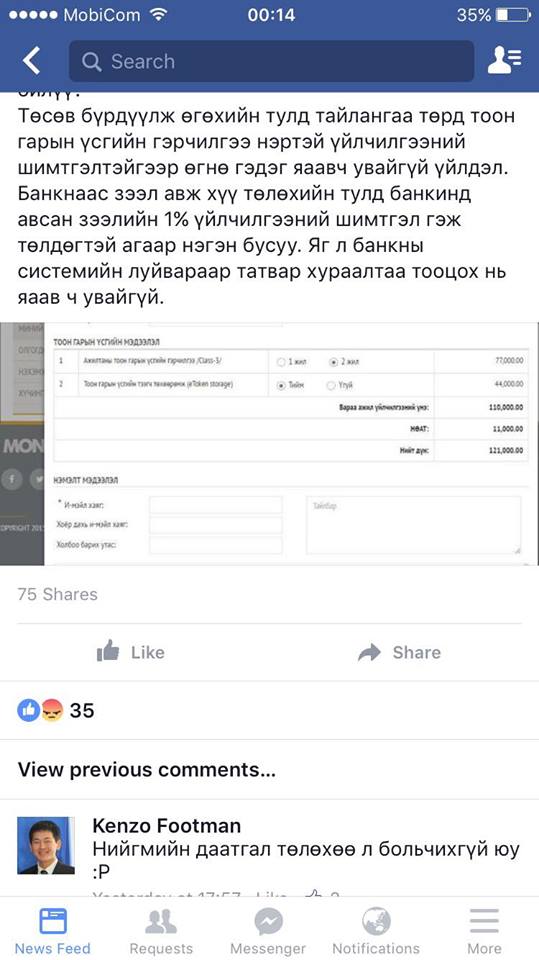Open the Requests tab

click(161, 931)
